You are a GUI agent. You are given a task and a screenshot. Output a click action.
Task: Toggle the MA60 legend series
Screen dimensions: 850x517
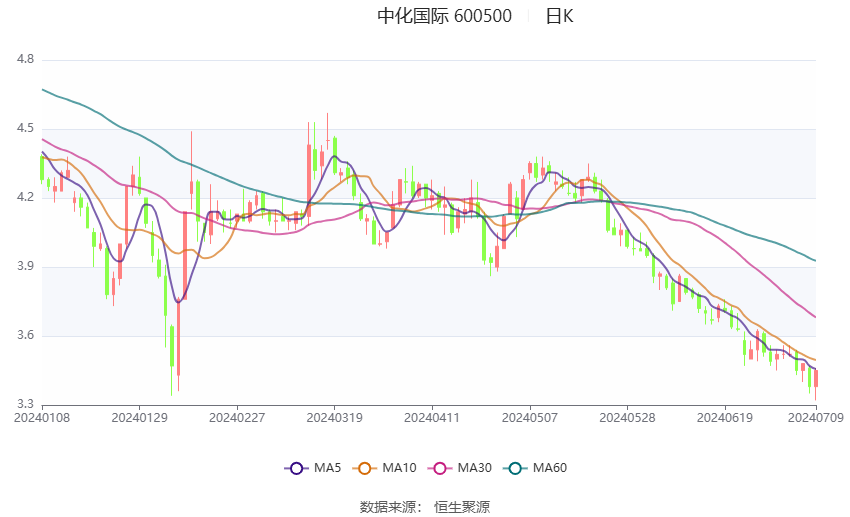[535, 468]
